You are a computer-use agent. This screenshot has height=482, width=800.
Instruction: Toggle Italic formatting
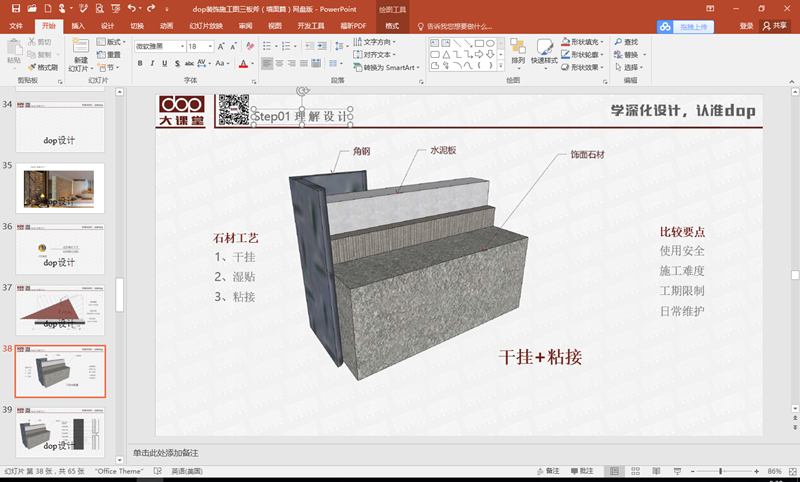152,63
